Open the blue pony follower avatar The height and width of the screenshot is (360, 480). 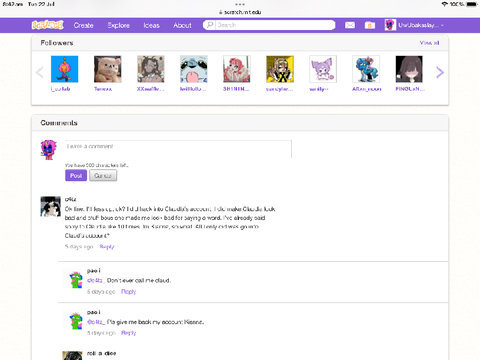[366, 69]
